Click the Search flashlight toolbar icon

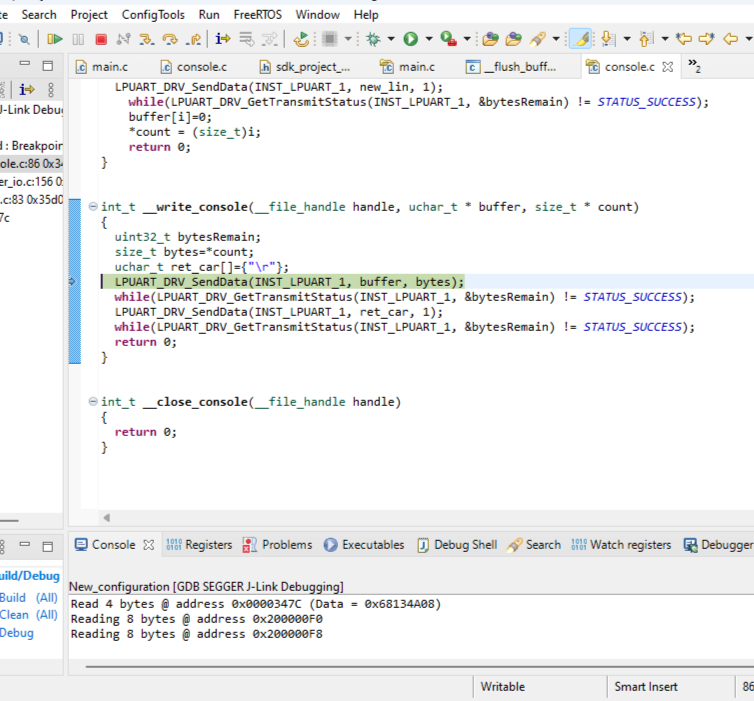pyautogui.click(x=538, y=39)
